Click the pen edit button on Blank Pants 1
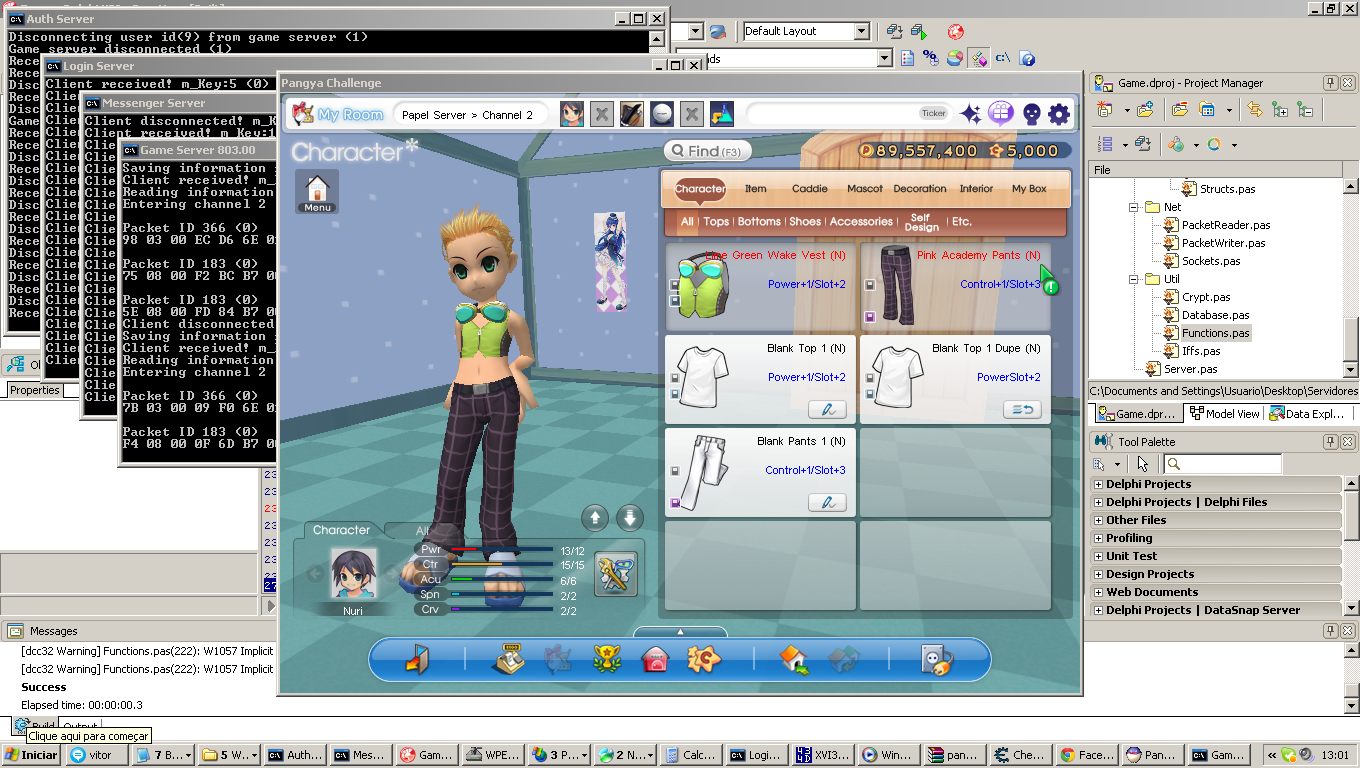The image size is (1360, 768). (827, 503)
